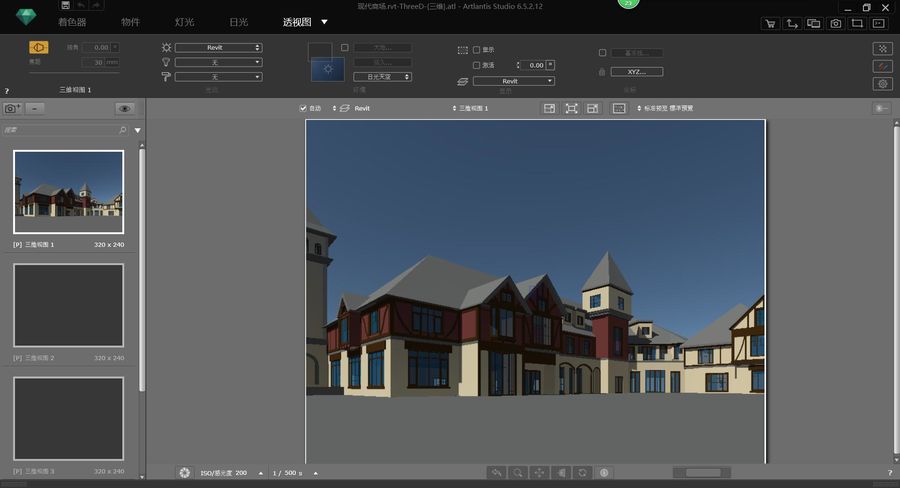
Task: Click the window layout icon above preview
Action: 592,109
